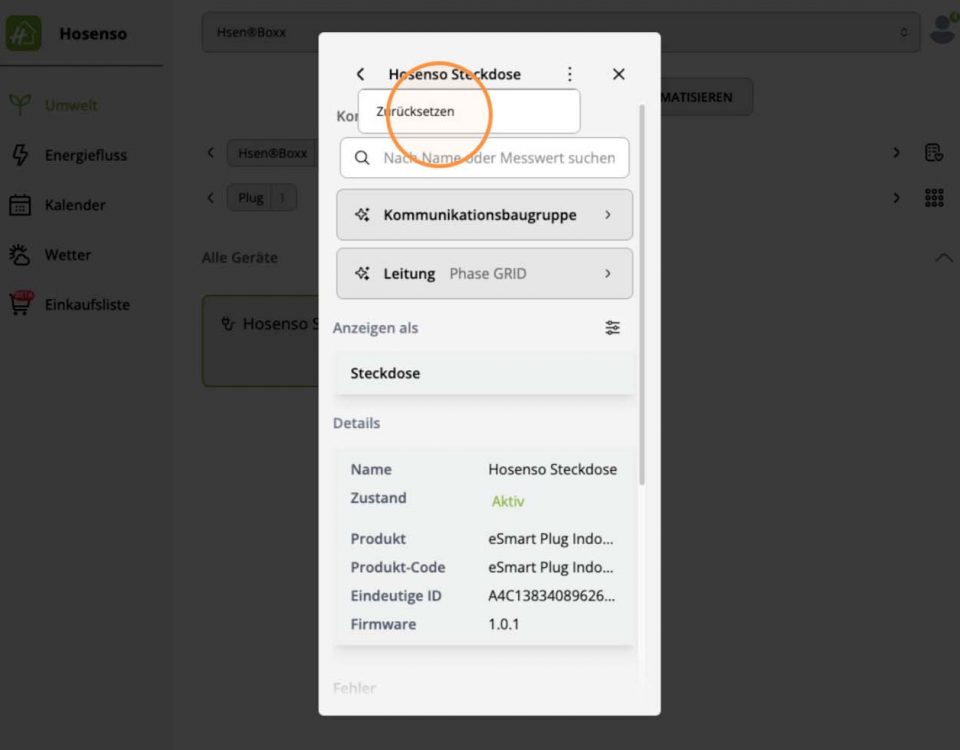The width and height of the screenshot is (960, 750).
Task: Open the Anzeigen als sliders settings icon
Action: (x=612, y=328)
